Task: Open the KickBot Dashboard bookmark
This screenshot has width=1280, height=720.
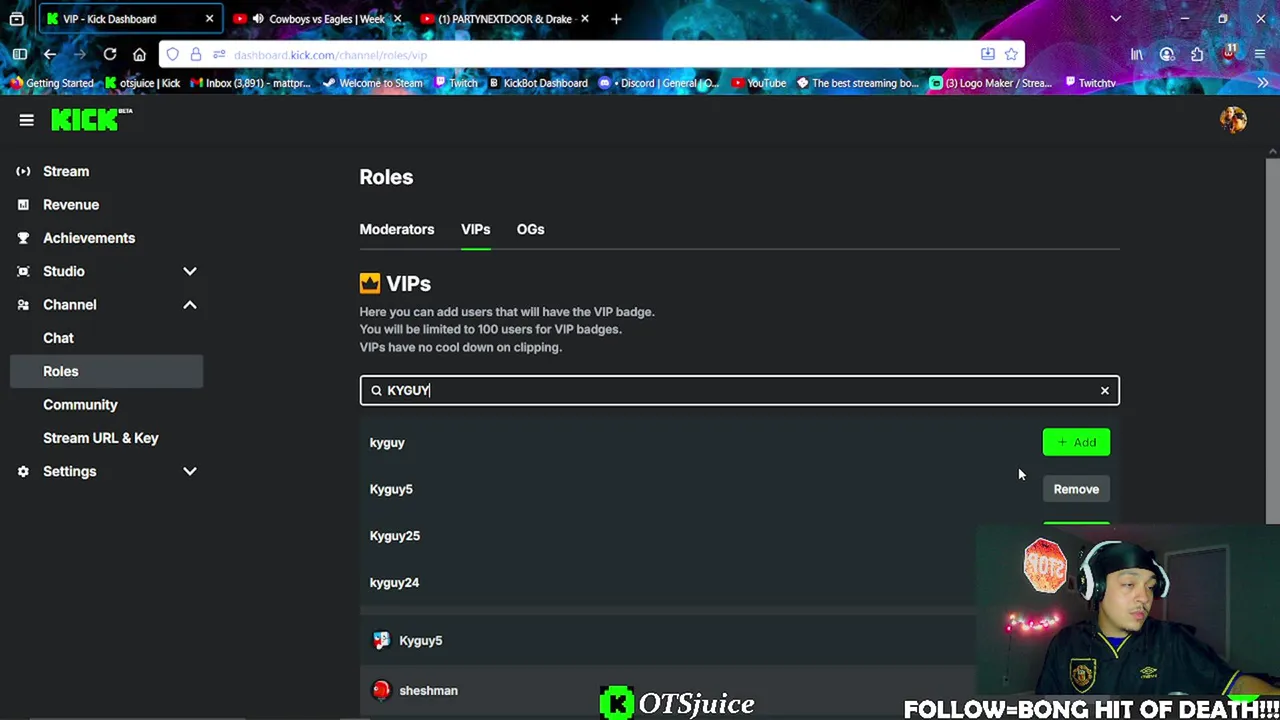Action: 538,83
